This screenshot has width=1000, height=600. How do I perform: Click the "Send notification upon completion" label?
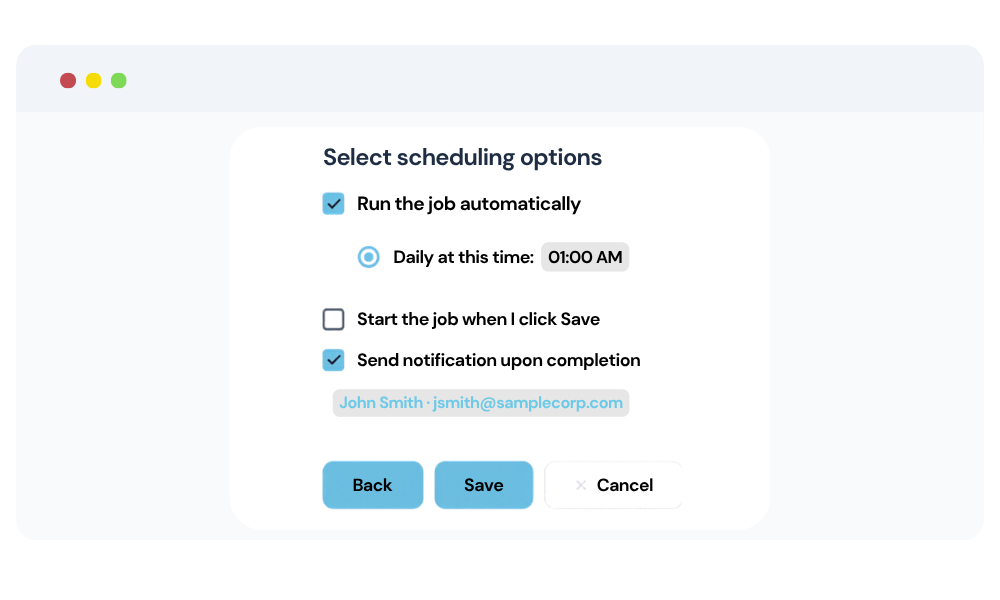click(x=498, y=360)
